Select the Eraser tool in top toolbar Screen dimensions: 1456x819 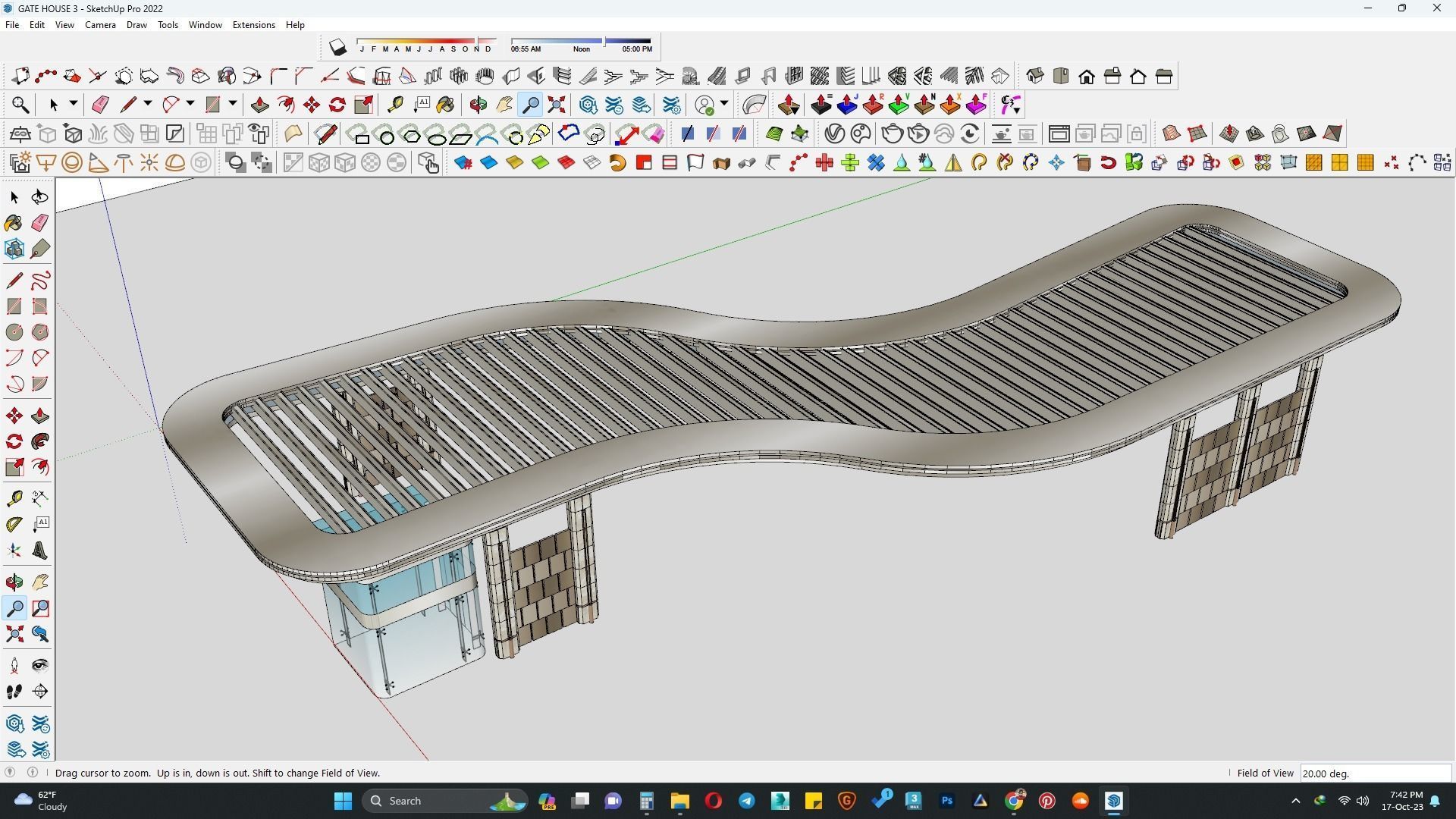click(100, 105)
